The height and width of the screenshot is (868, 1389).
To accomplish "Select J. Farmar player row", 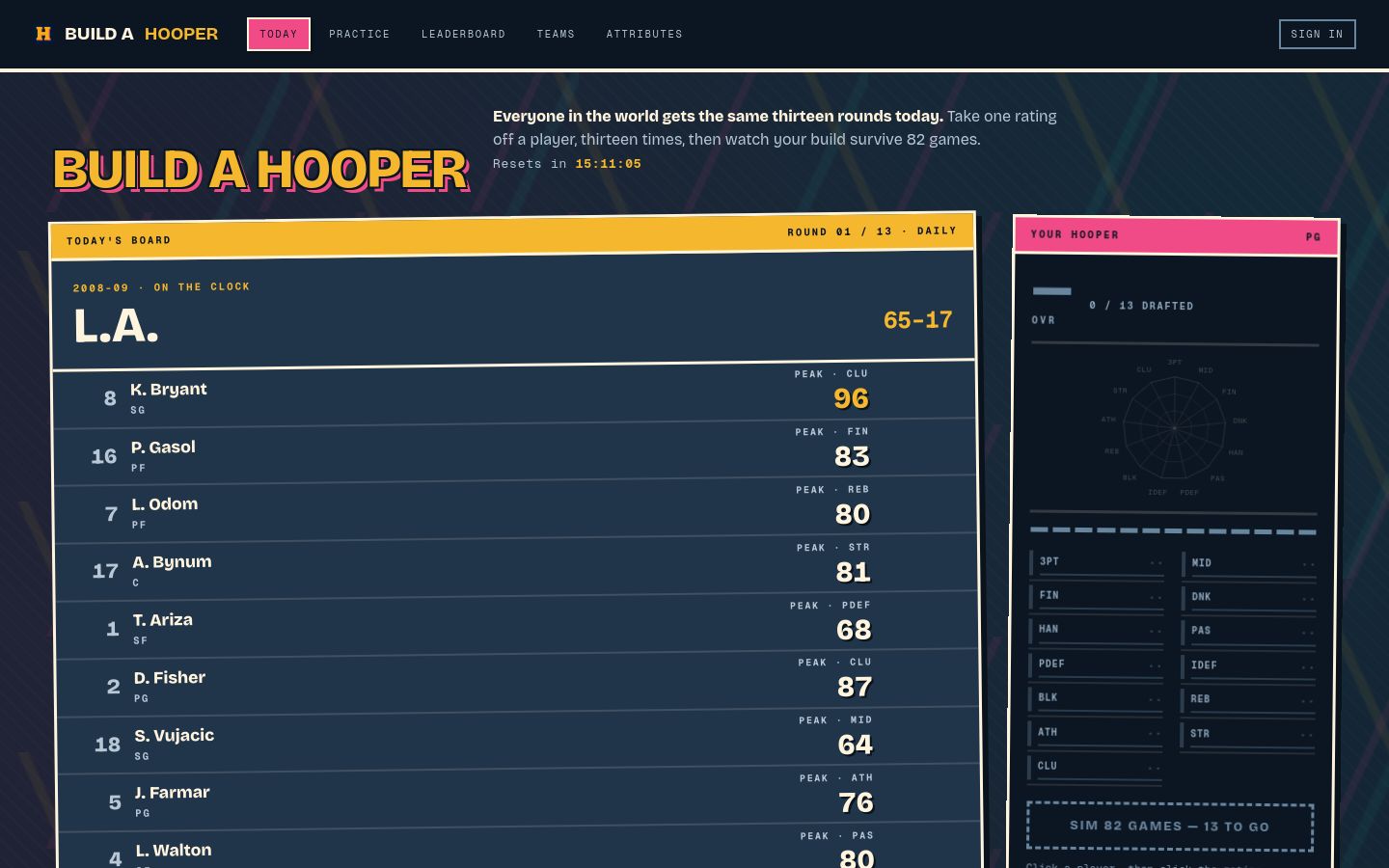I will tap(520, 800).
